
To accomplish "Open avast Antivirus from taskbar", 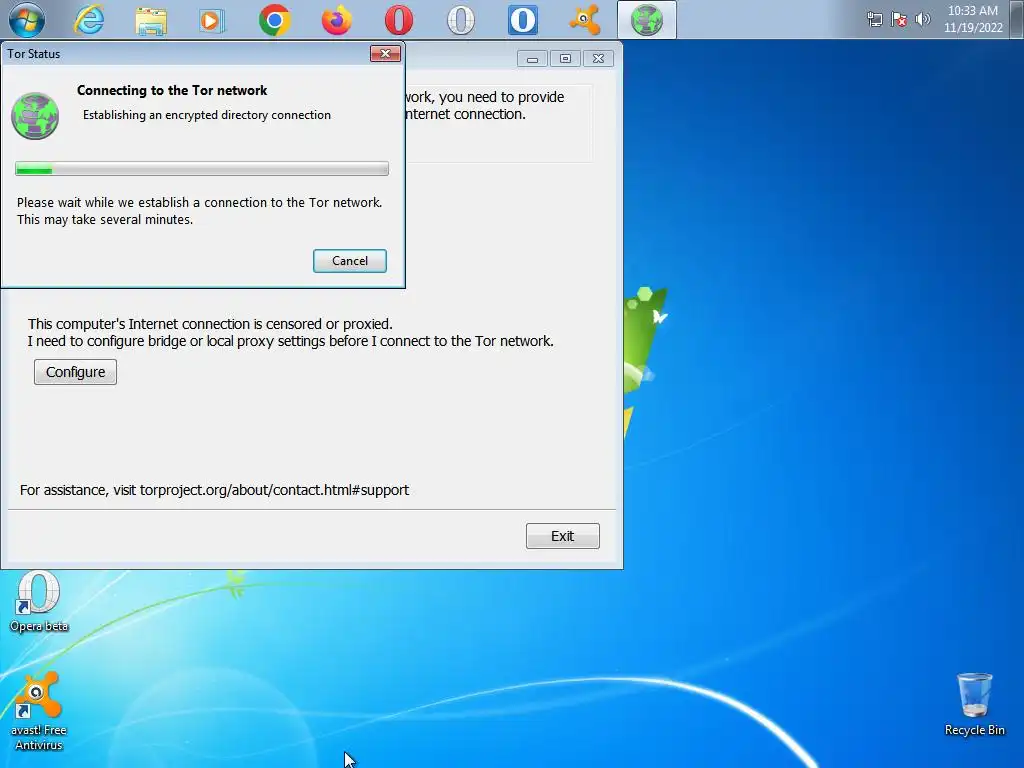I will click(x=584, y=20).
